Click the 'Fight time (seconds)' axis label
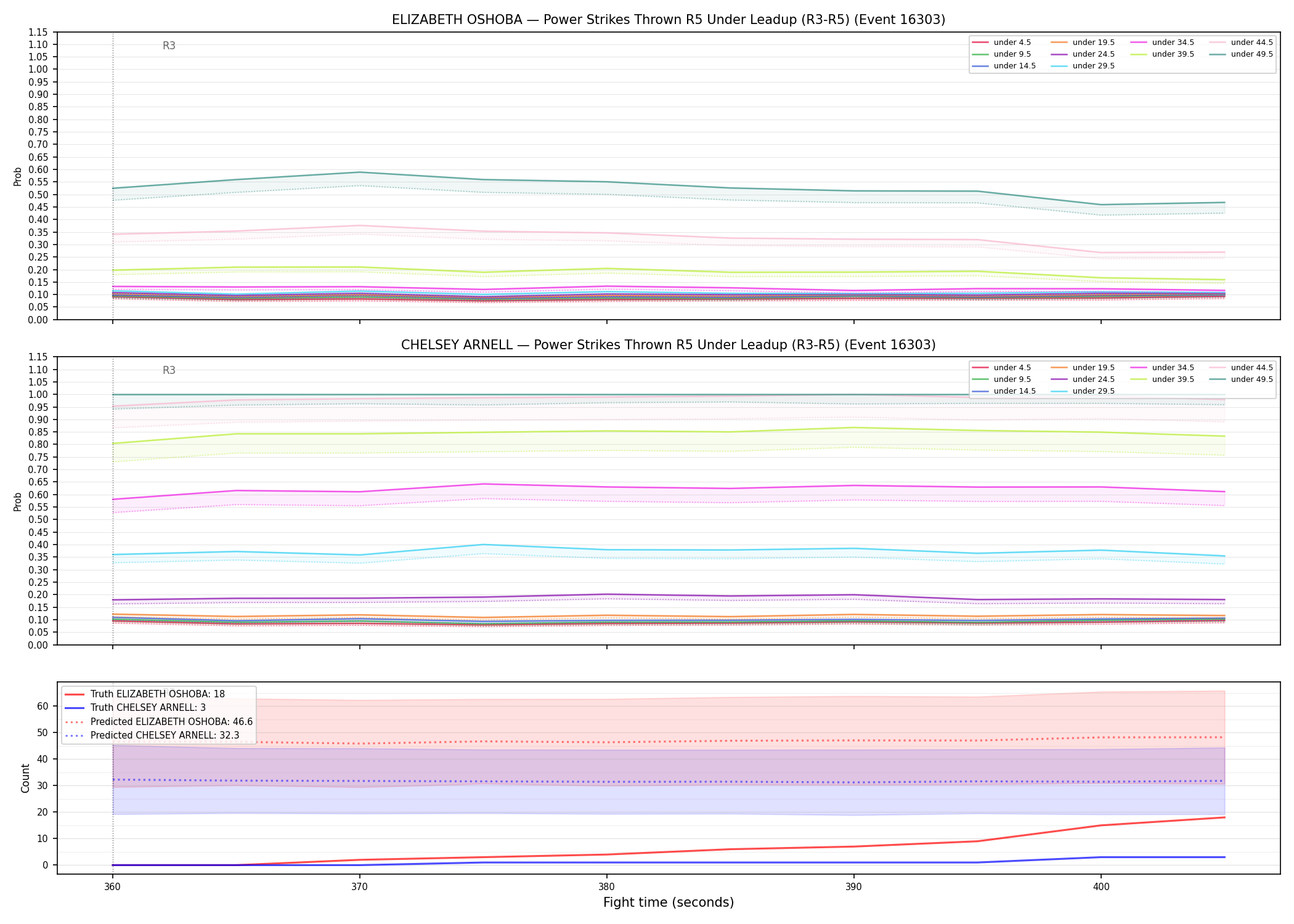Viewport: 1294px width, 924px height. [x=669, y=903]
